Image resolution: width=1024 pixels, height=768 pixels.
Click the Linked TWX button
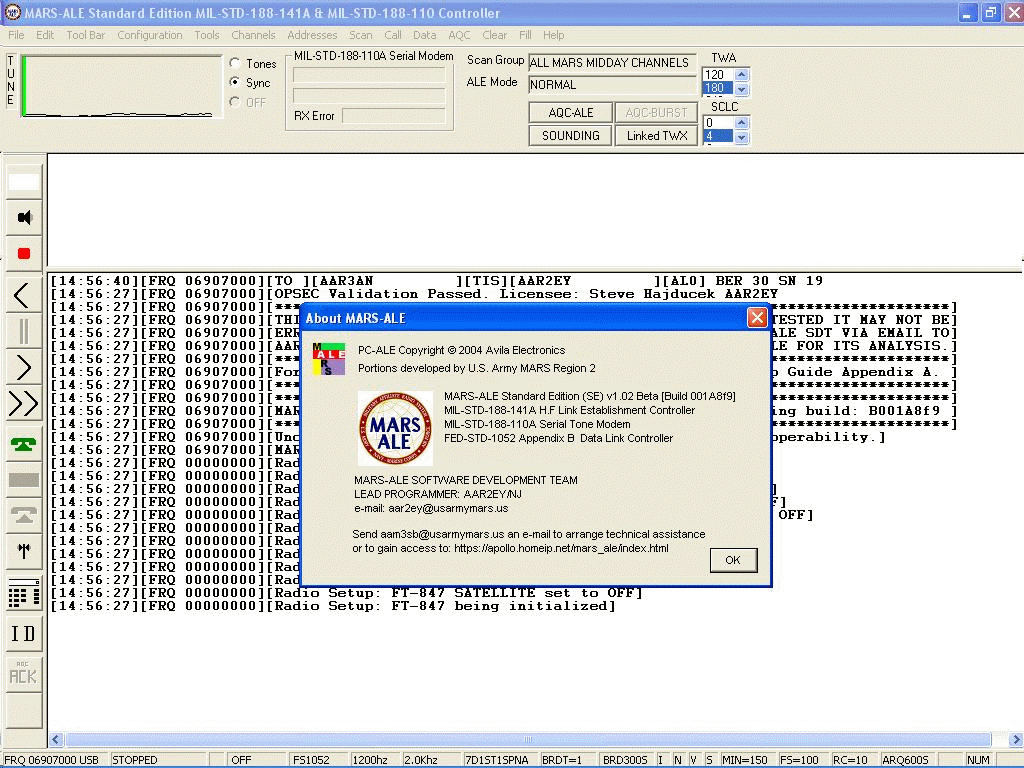pos(656,135)
